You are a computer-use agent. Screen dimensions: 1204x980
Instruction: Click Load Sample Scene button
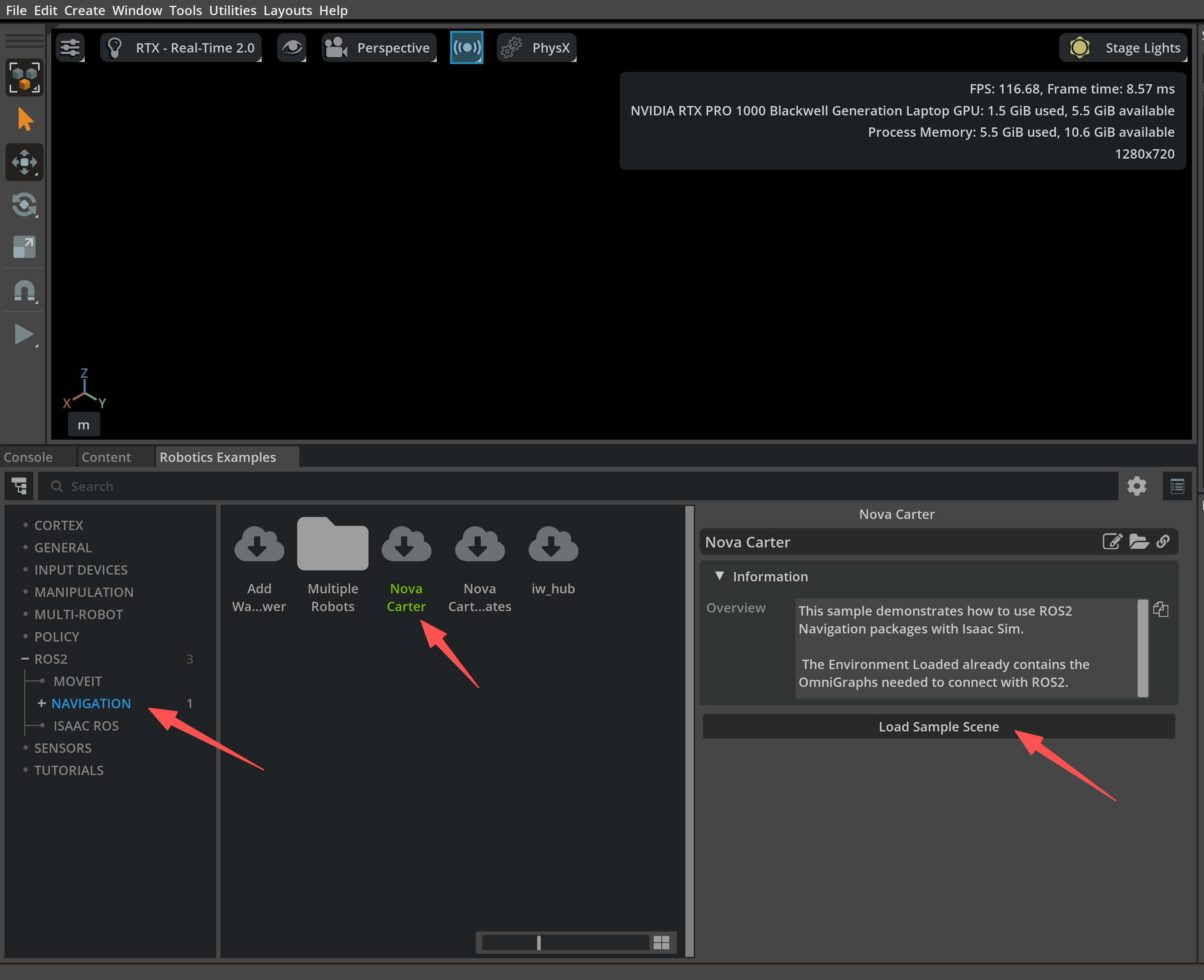click(938, 727)
